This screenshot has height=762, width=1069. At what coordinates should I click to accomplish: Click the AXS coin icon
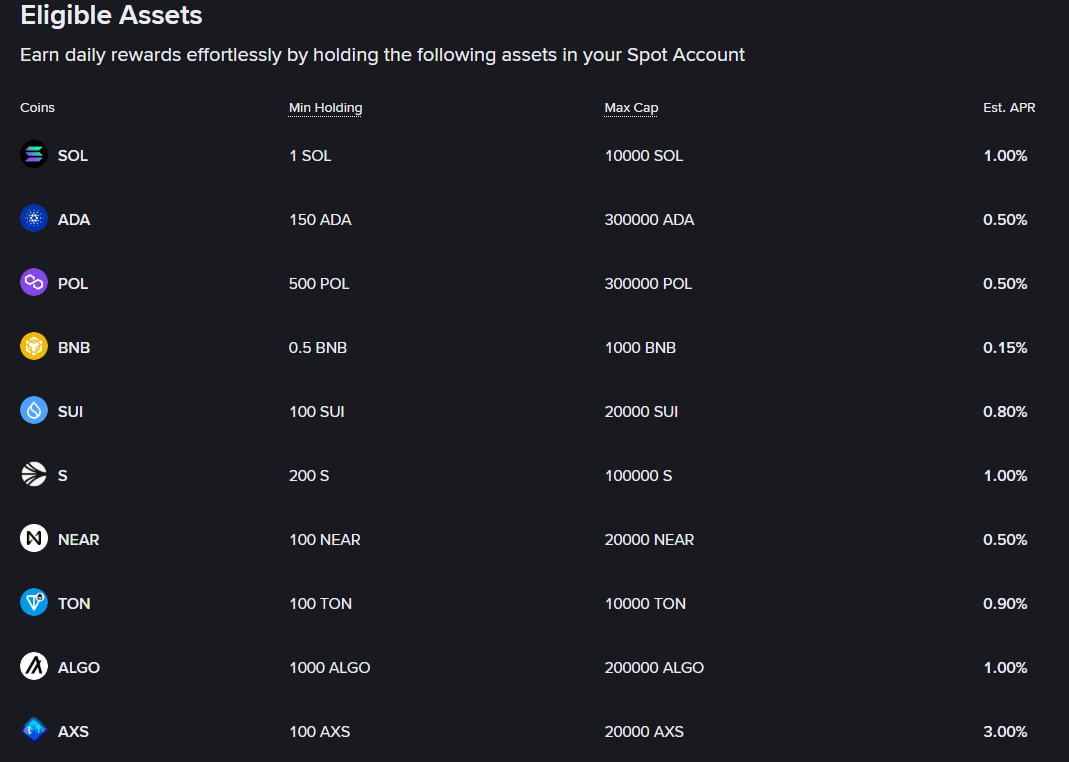pos(33,731)
